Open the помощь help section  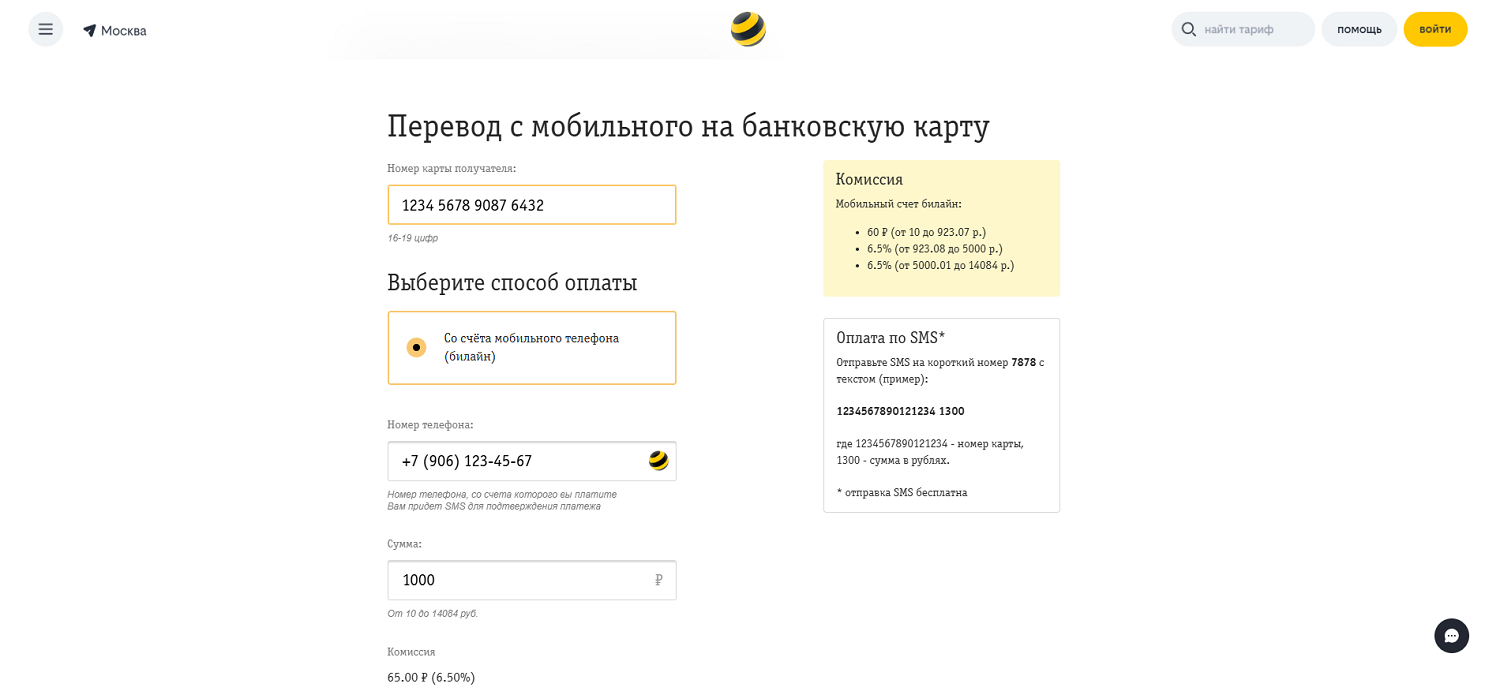[1359, 29]
